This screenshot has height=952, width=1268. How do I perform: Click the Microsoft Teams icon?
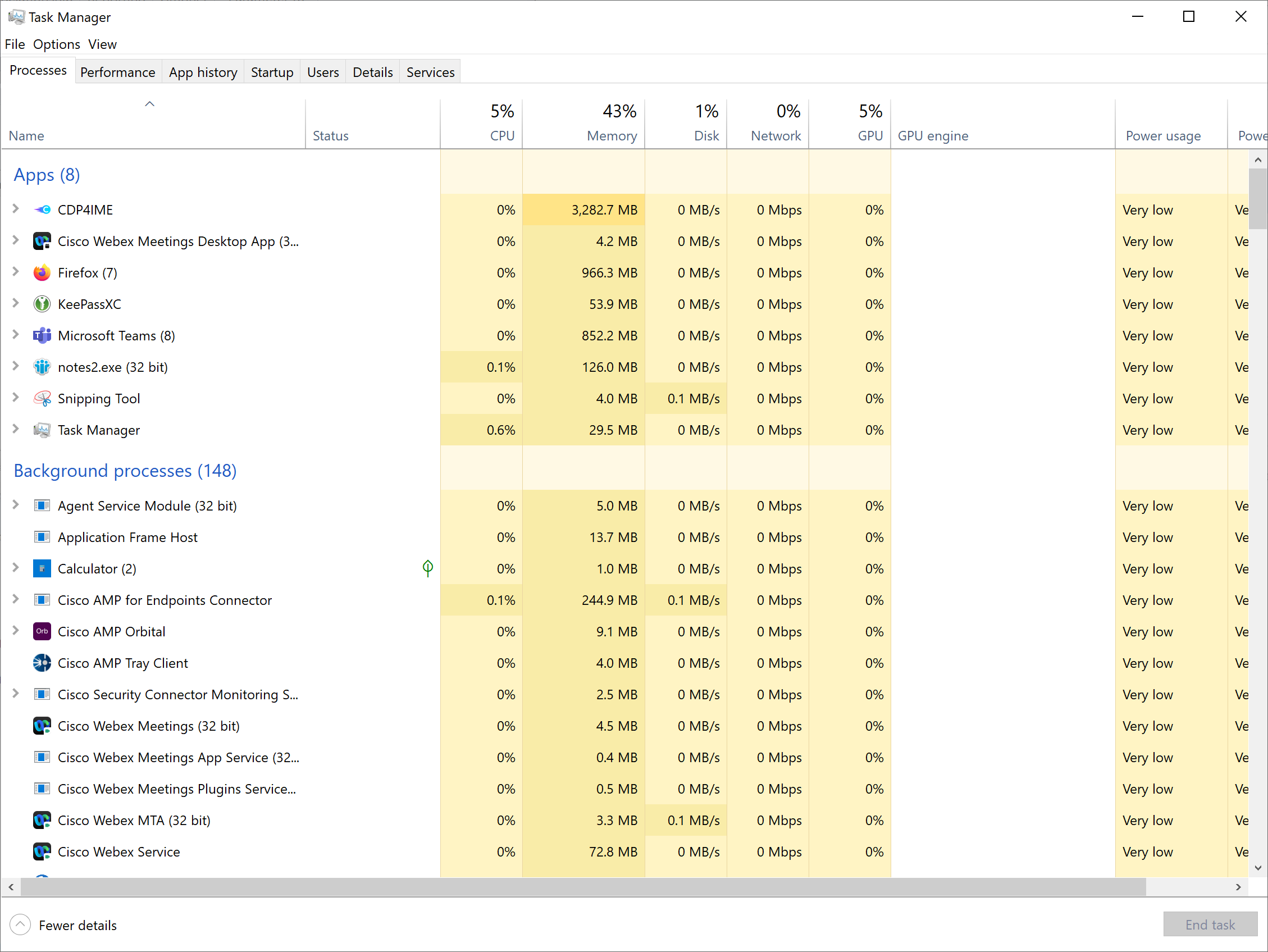coord(42,335)
